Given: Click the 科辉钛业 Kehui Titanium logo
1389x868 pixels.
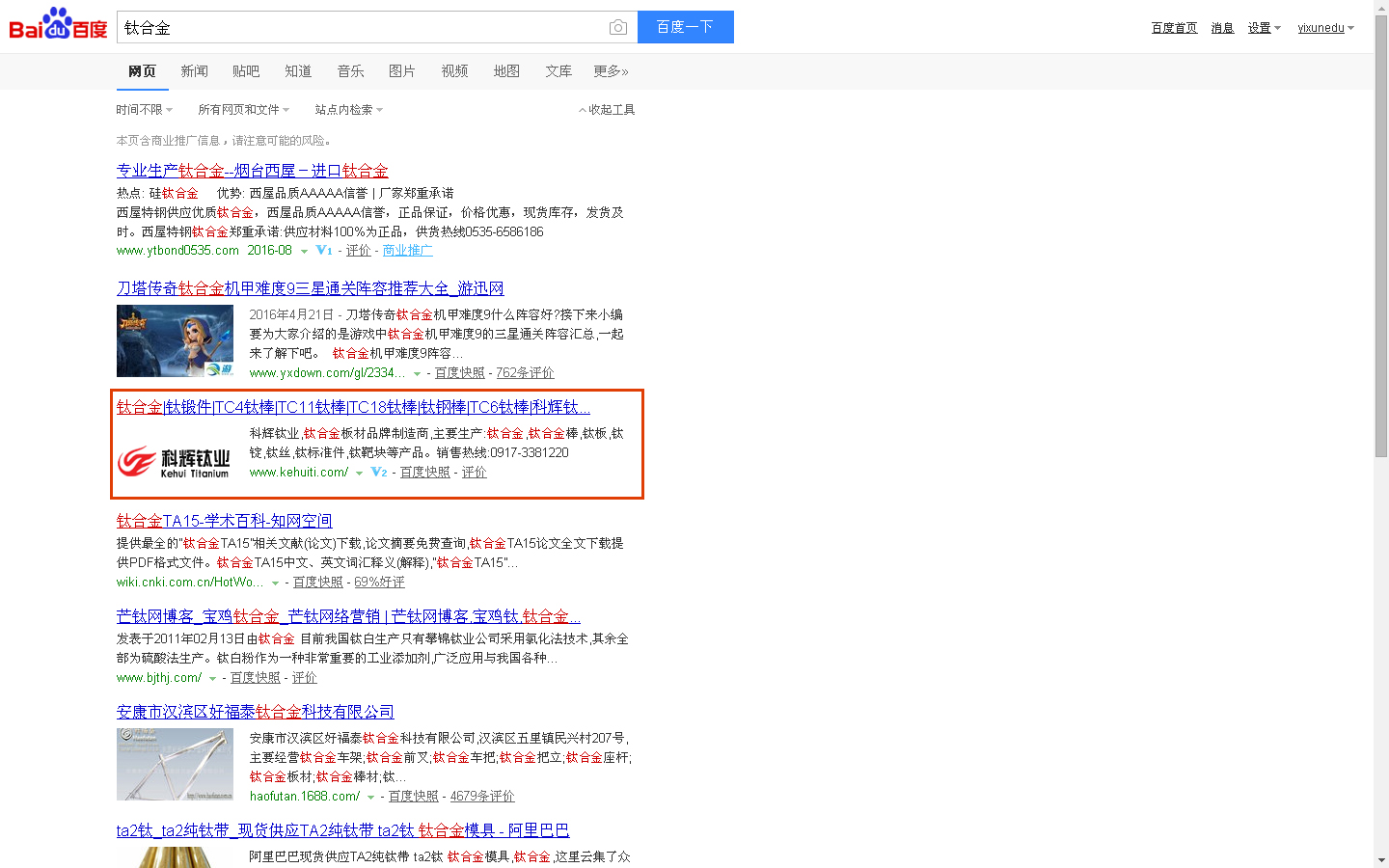Looking at the screenshot, I should point(175,462).
